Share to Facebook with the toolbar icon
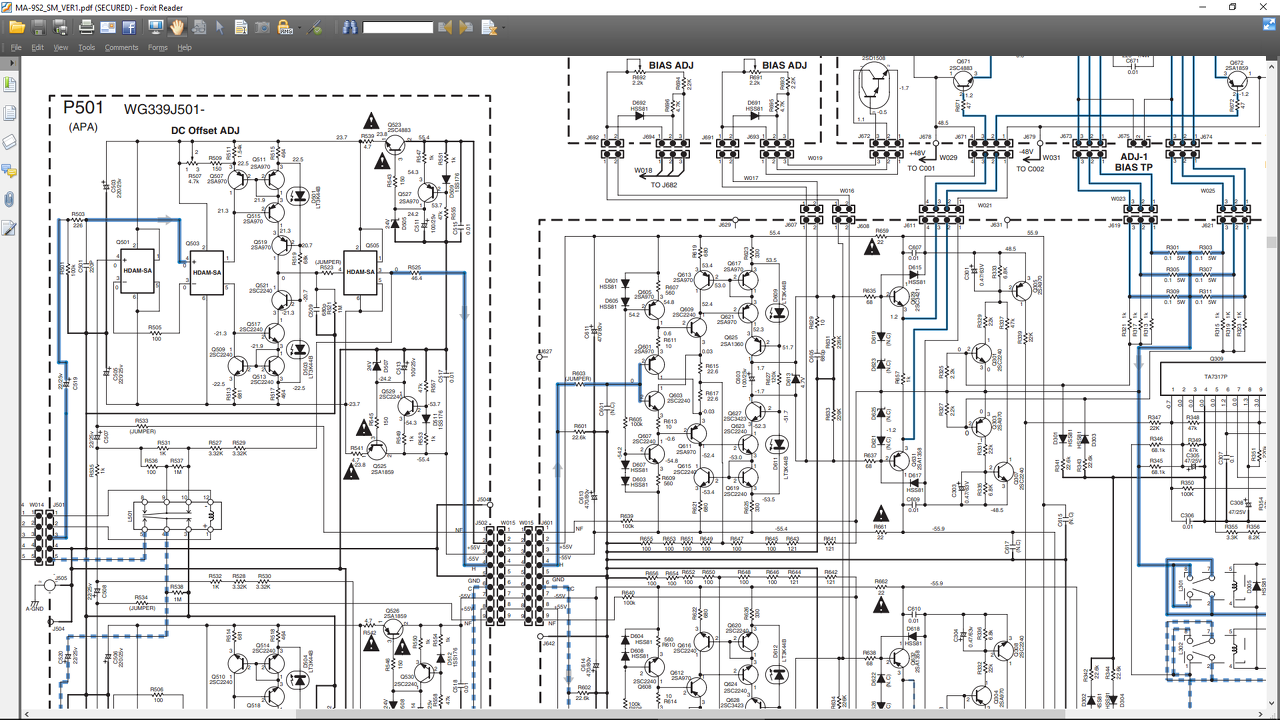1280x720 pixels. (x=129, y=27)
